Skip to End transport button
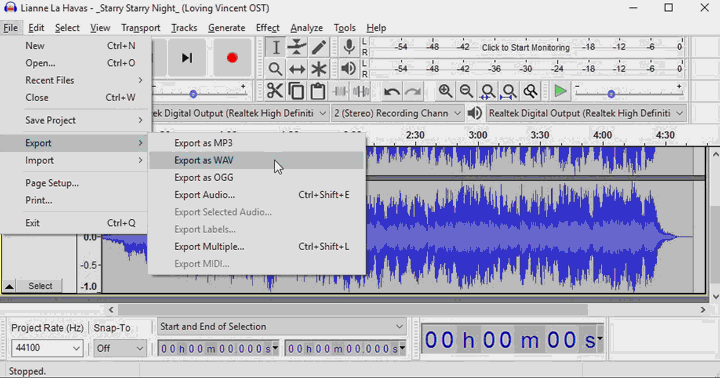This screenshot has width=720, height=378. [187, 58]
